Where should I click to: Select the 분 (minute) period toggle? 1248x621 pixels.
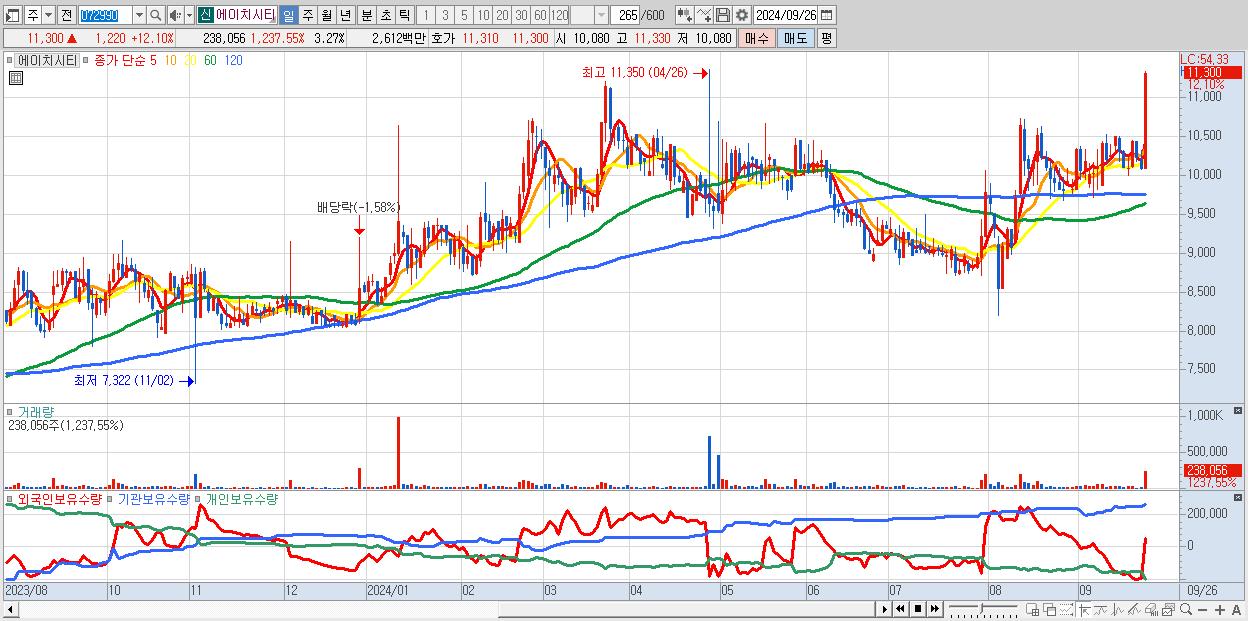366,15
